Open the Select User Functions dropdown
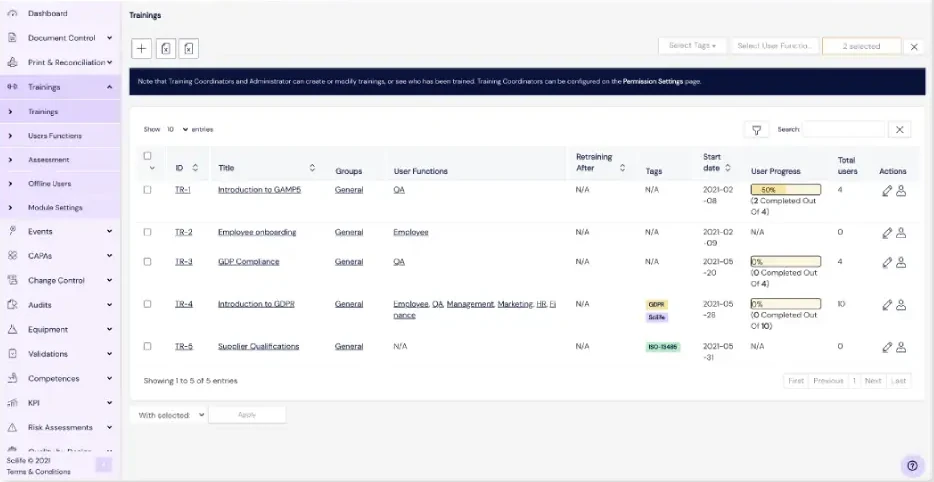 774,46
